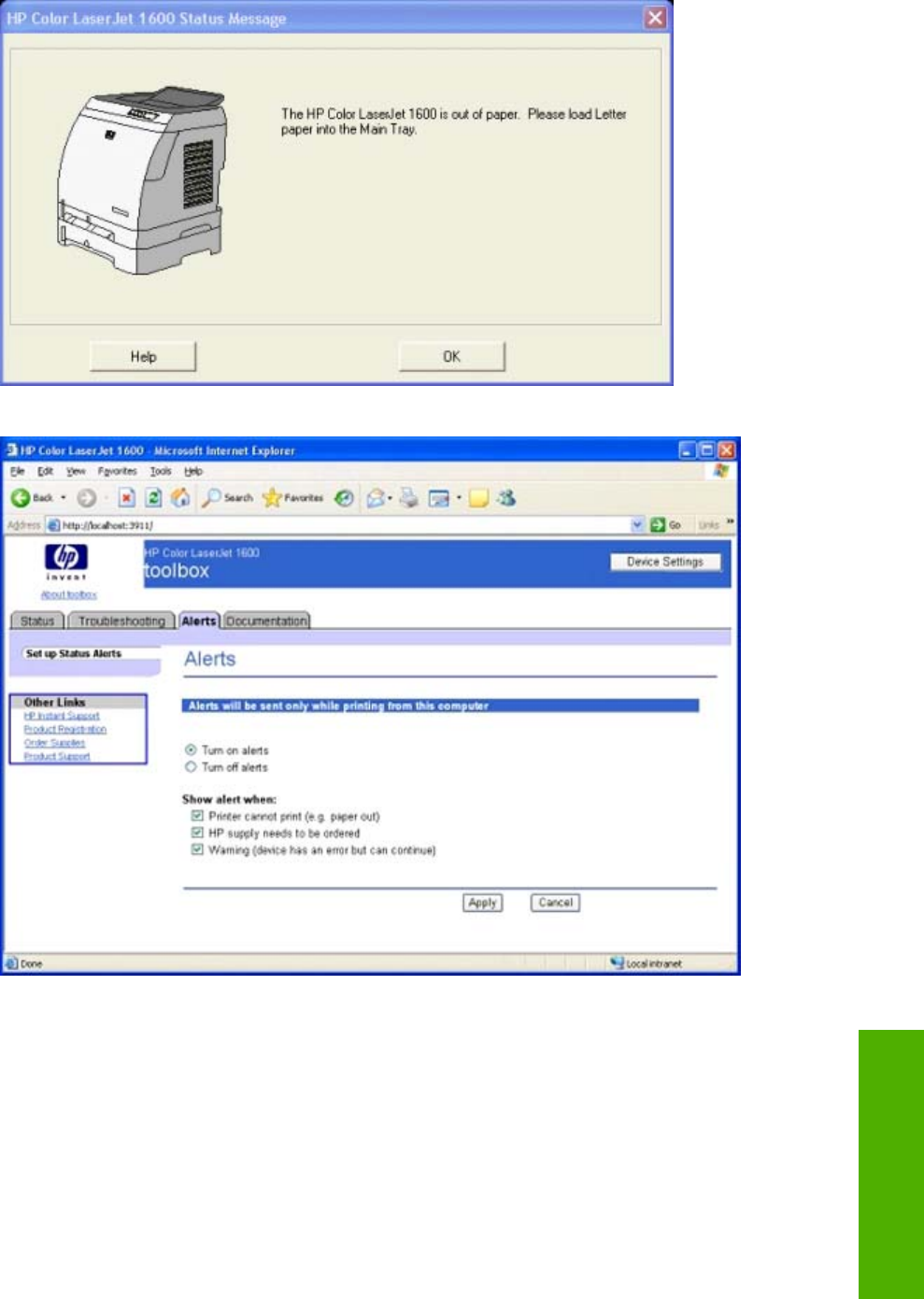
Task: Open the File menu
Action: coord(18,472)
